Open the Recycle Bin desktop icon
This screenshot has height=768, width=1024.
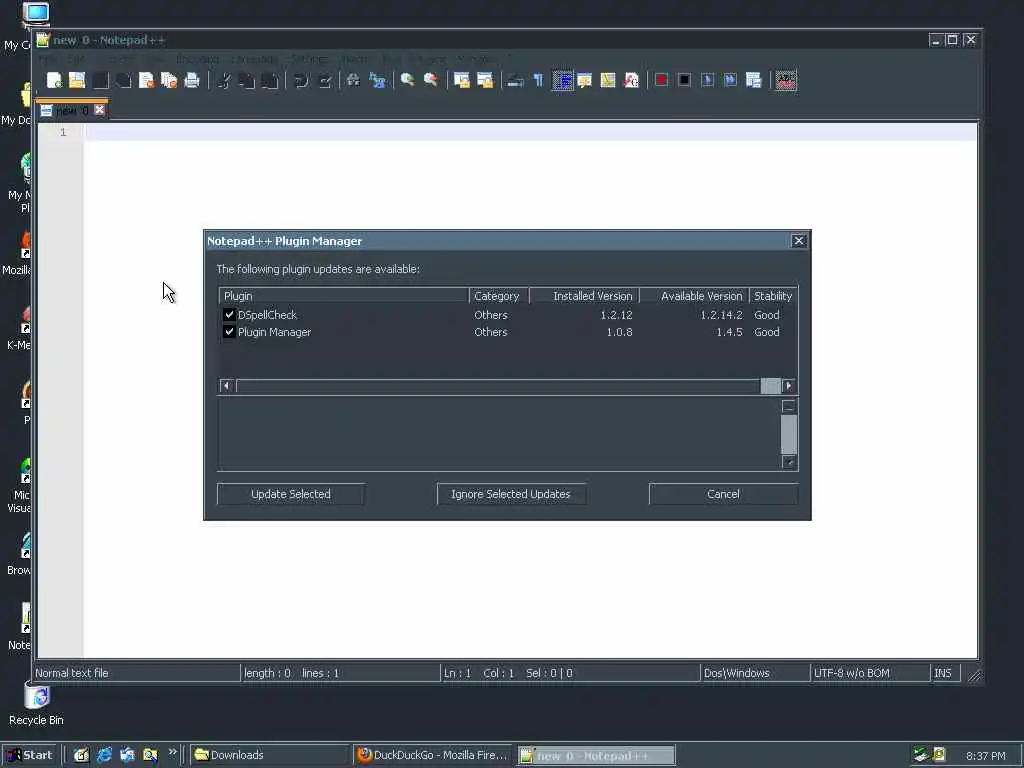click(x=37, y=705)
